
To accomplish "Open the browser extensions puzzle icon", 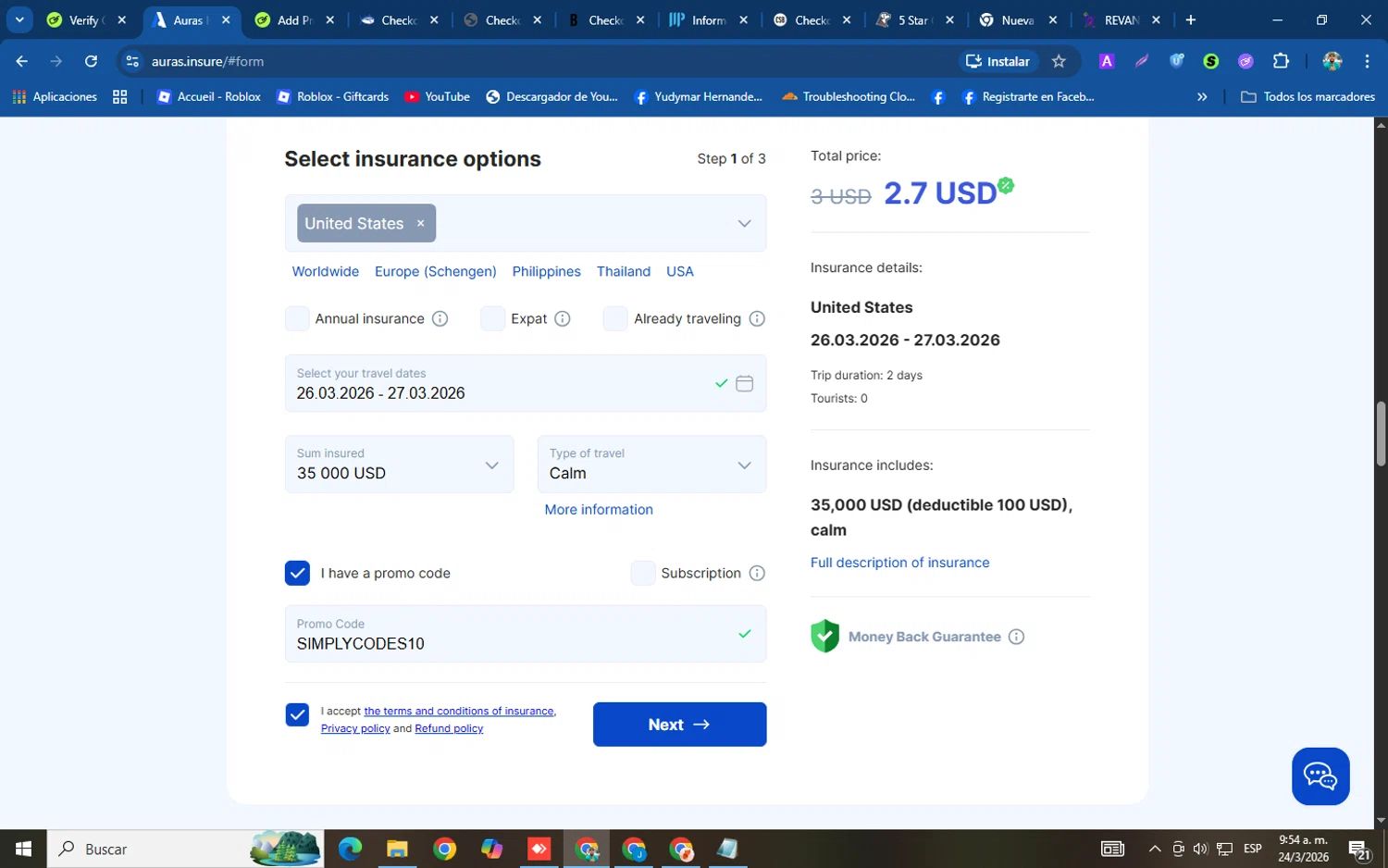I will click(x=1281, y=61).
